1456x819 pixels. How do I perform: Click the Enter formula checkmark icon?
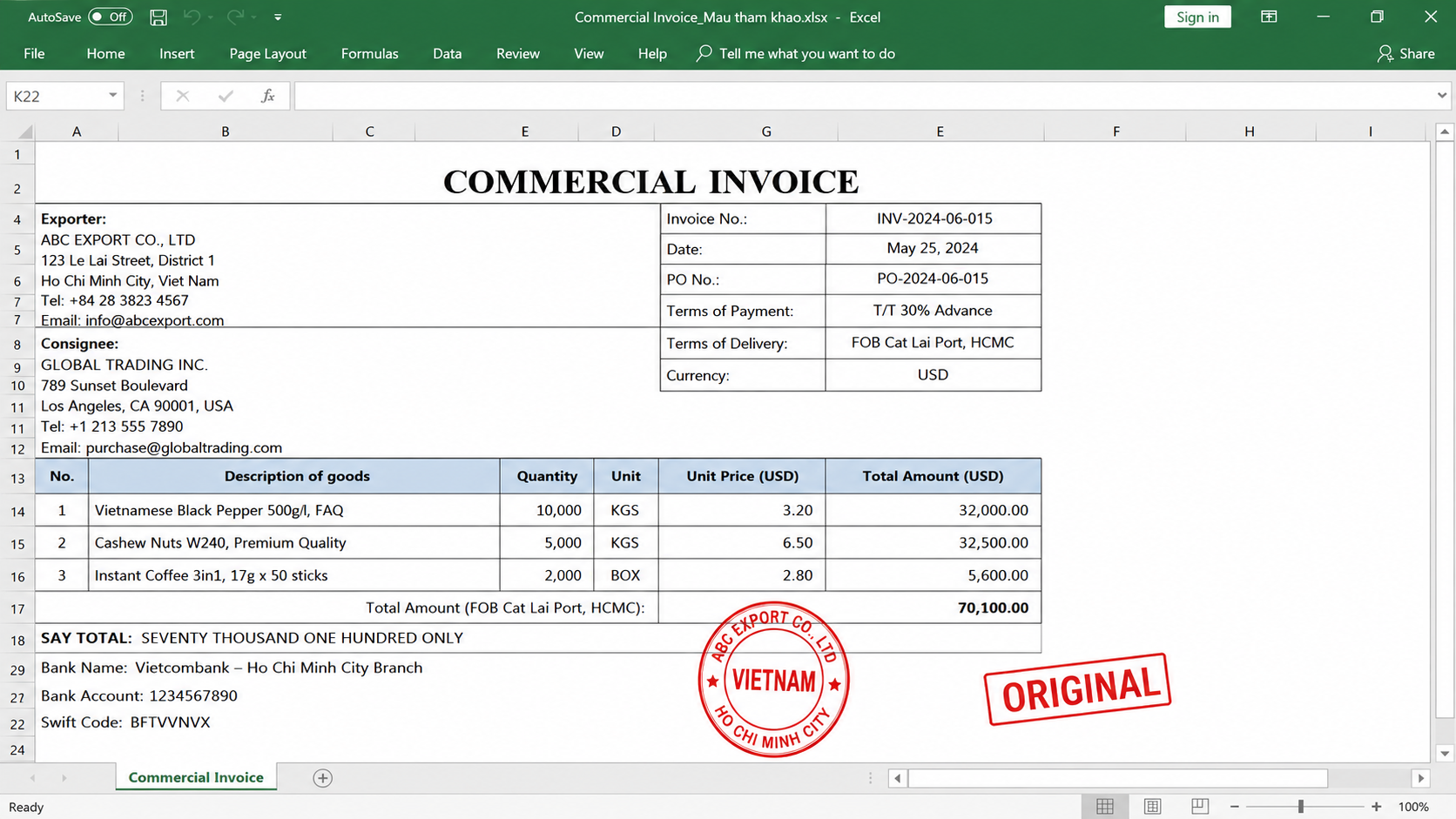pyautogui.click(x=226, y=96)
